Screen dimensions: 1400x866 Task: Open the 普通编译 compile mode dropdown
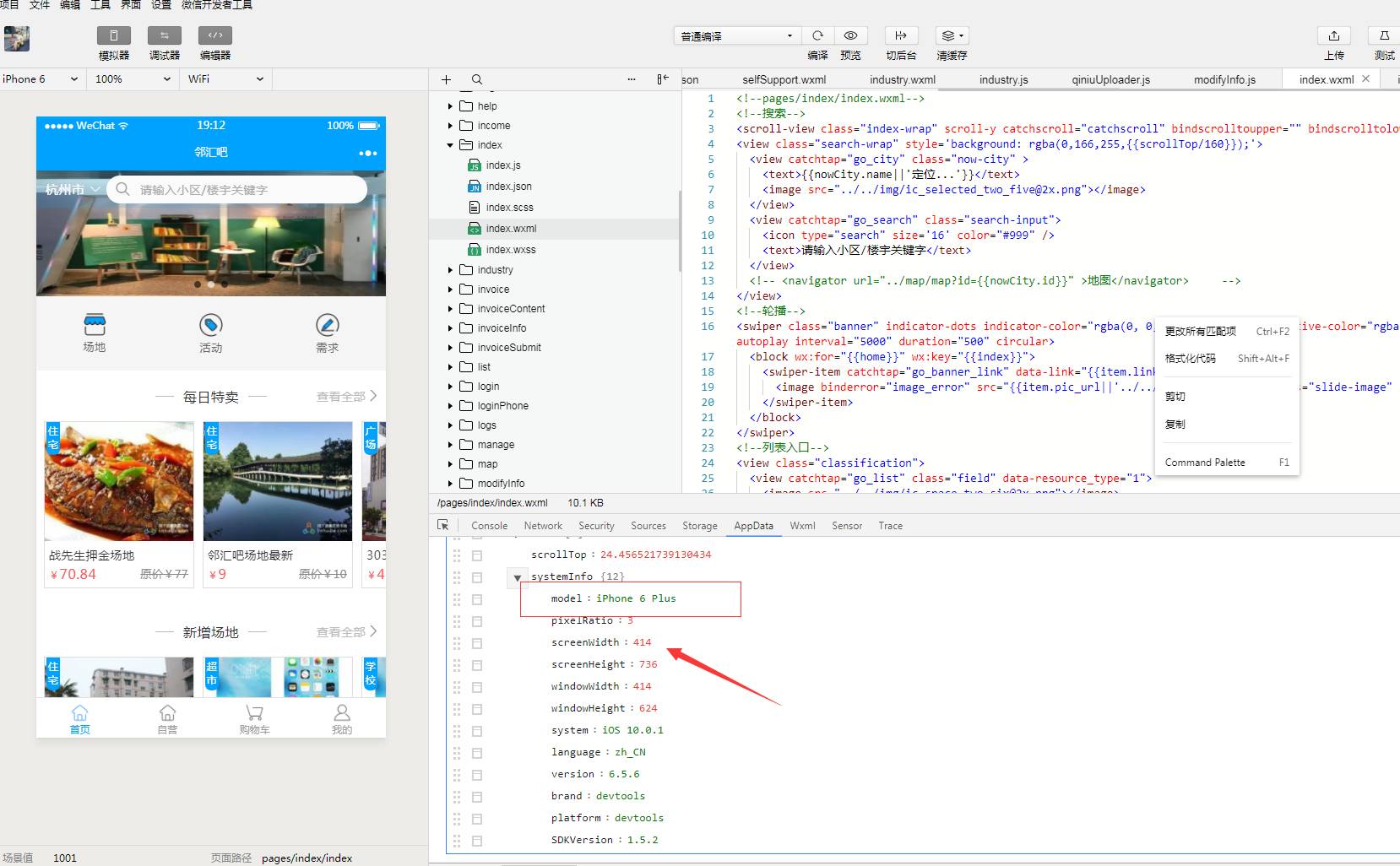[736, 35]
